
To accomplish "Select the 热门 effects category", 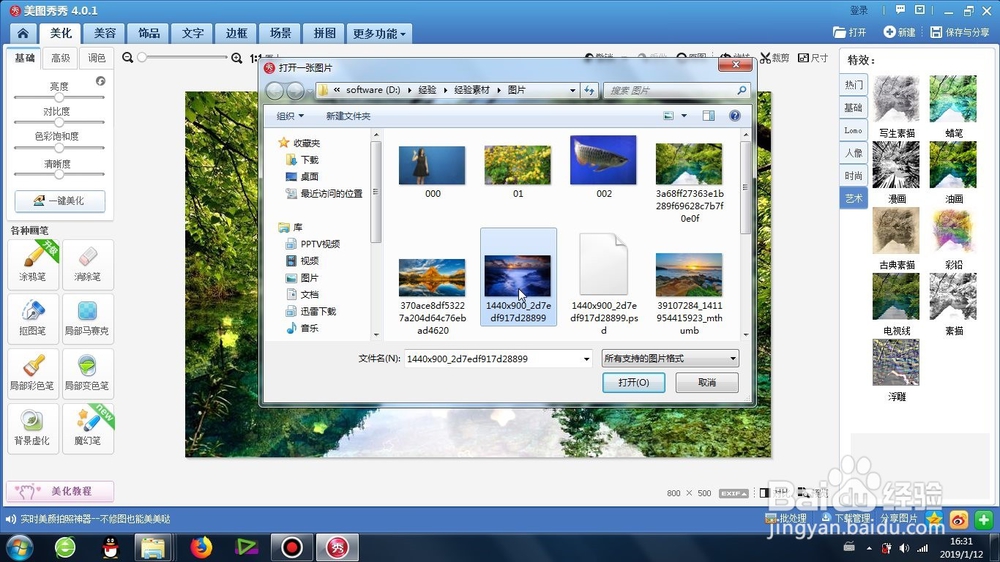I will tap(853, 84).
